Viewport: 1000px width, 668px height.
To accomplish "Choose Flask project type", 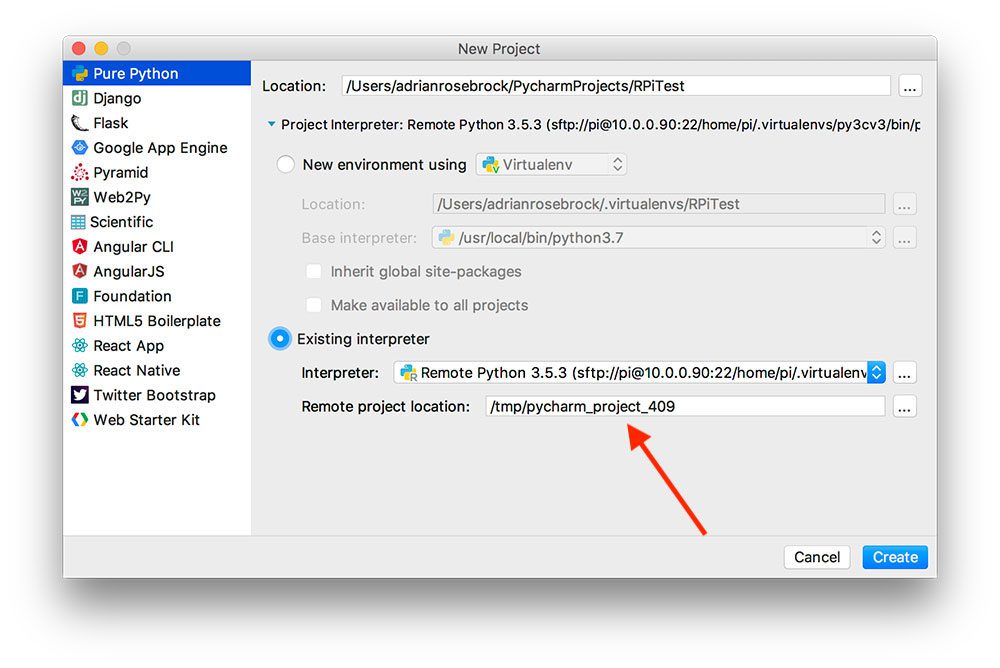I will [157, 122].
